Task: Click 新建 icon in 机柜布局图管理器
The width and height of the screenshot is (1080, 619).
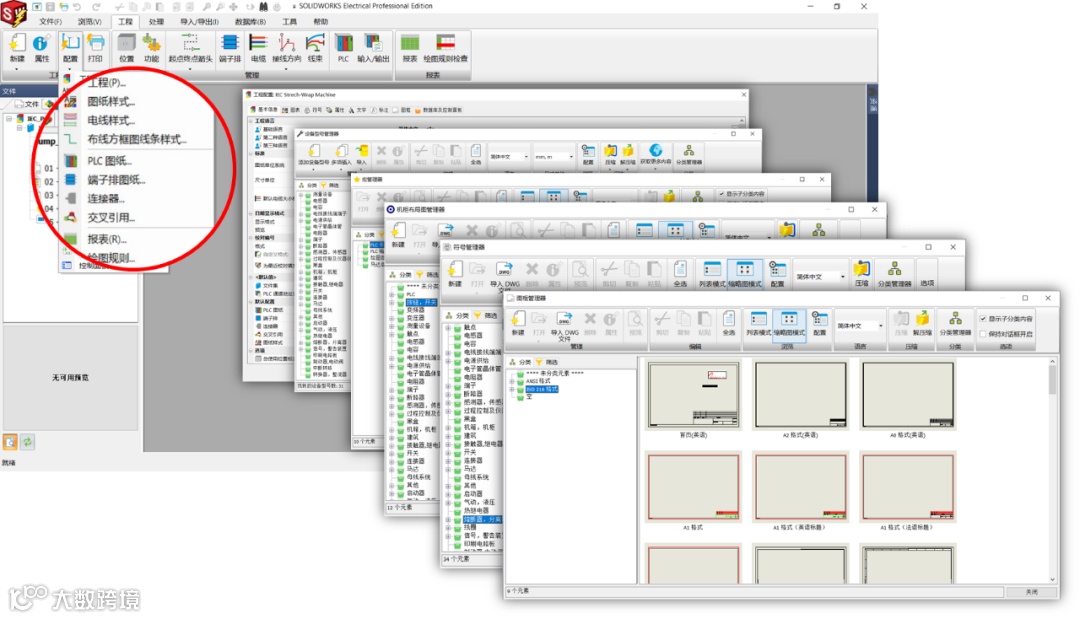Action: [x=398, y=234]
